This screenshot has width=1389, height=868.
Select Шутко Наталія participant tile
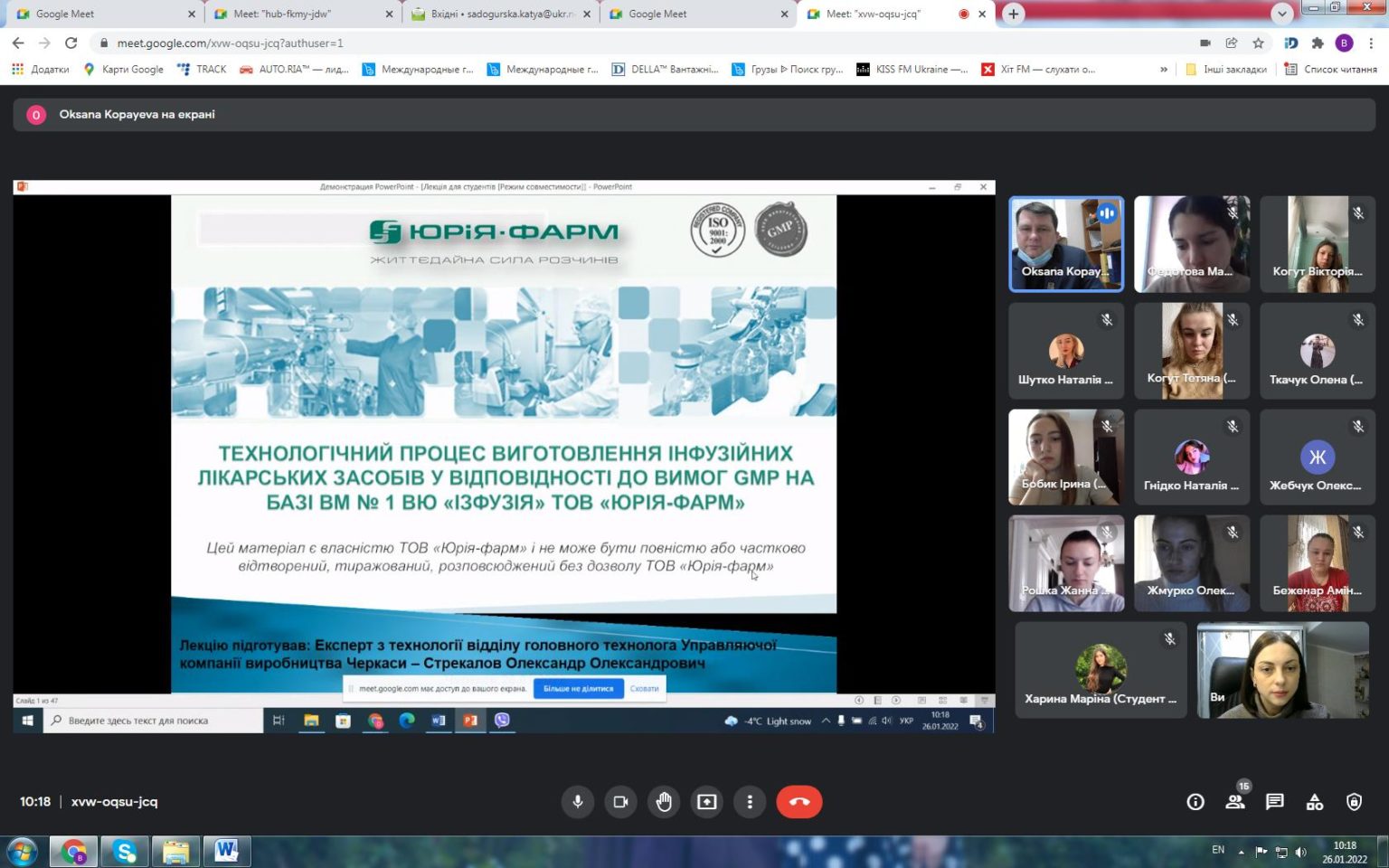coord(1066,351)
